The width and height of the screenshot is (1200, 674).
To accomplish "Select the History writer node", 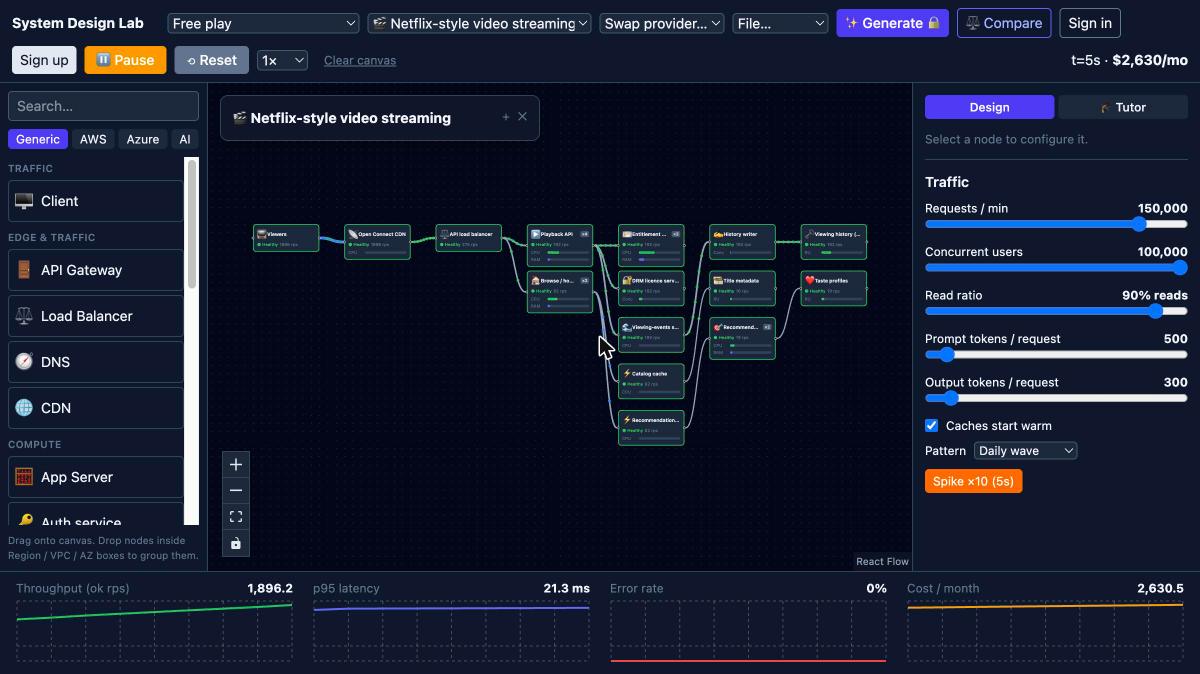I will click(x=743, y=241).
